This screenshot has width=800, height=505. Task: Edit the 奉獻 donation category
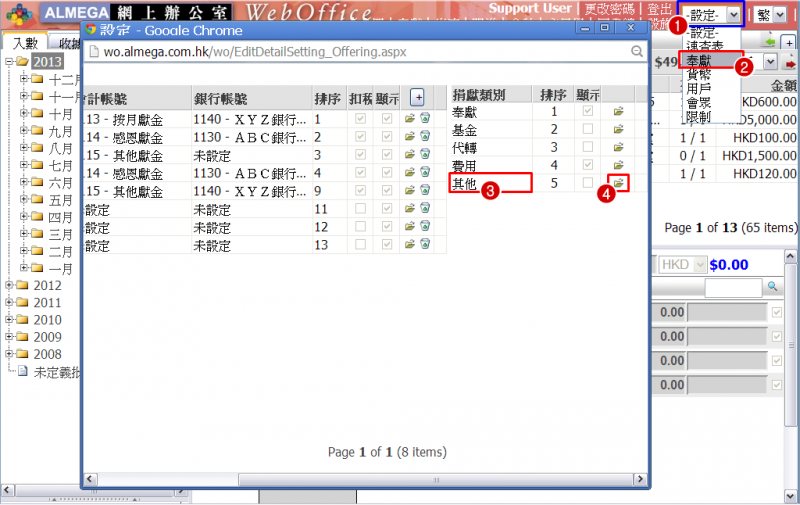point(618,111)
